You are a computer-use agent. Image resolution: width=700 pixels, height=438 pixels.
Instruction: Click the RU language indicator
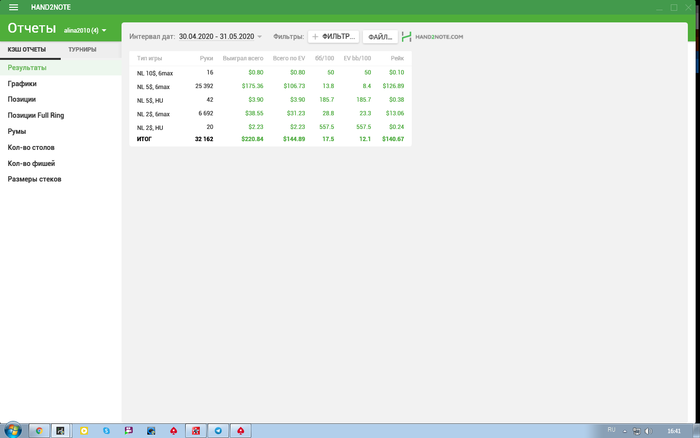tap(611, 430)
